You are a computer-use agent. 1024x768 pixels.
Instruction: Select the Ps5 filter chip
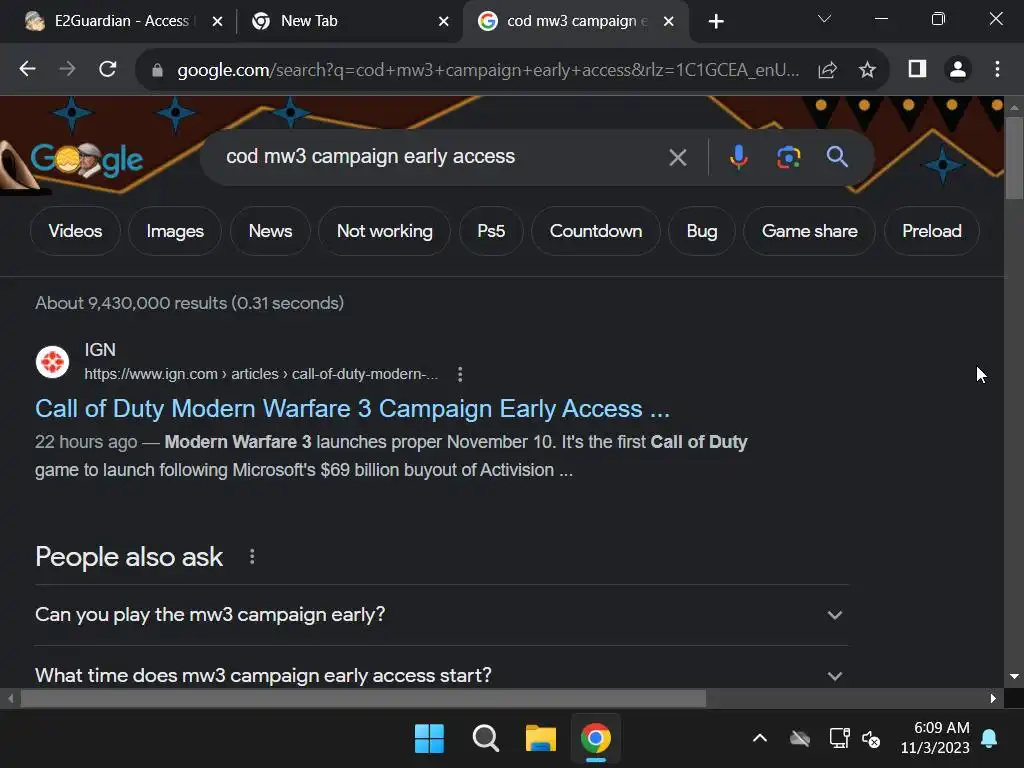click(491, 231)
